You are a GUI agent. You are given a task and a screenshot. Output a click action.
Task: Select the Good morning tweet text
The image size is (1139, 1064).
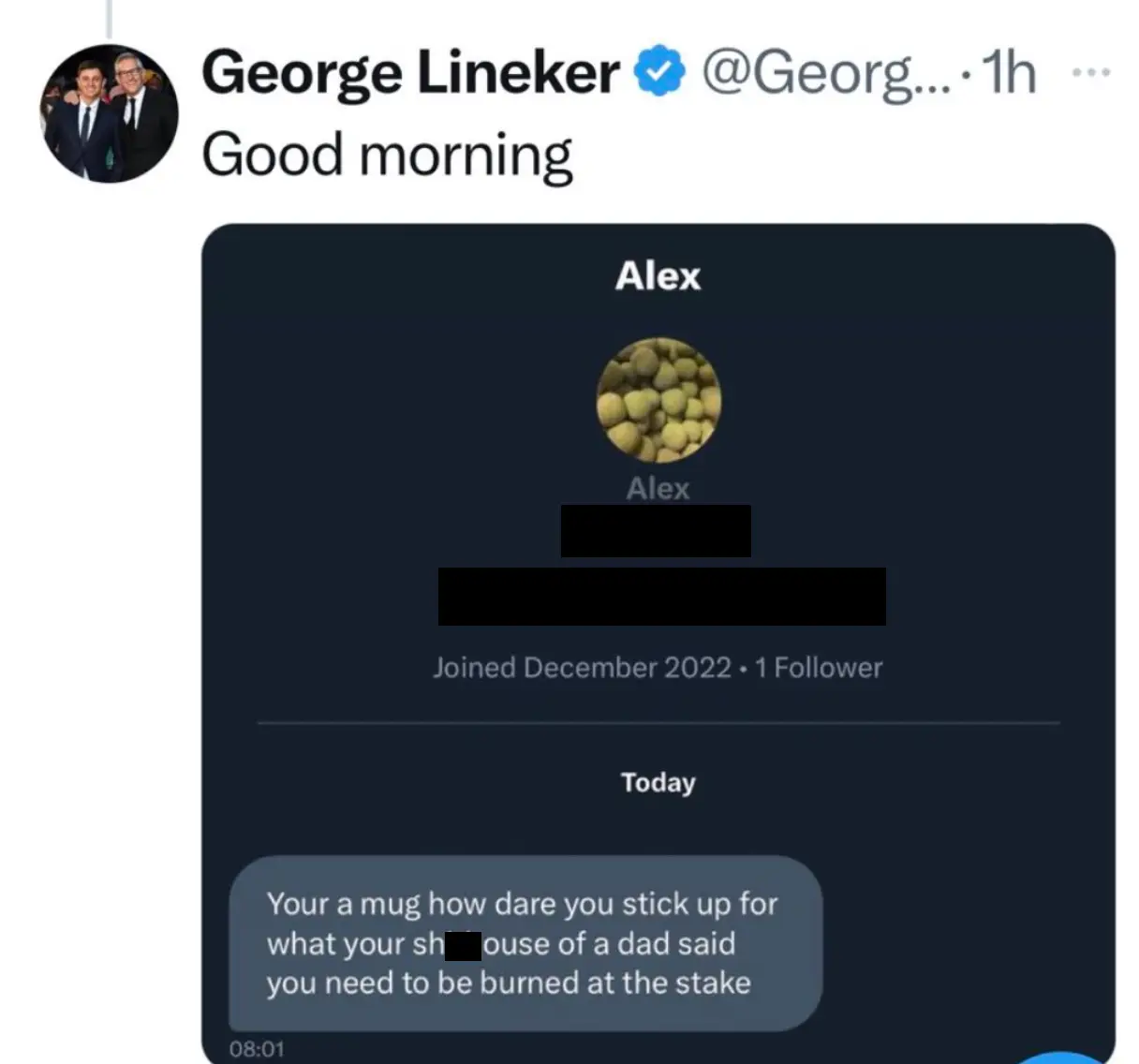click(390, 153)
